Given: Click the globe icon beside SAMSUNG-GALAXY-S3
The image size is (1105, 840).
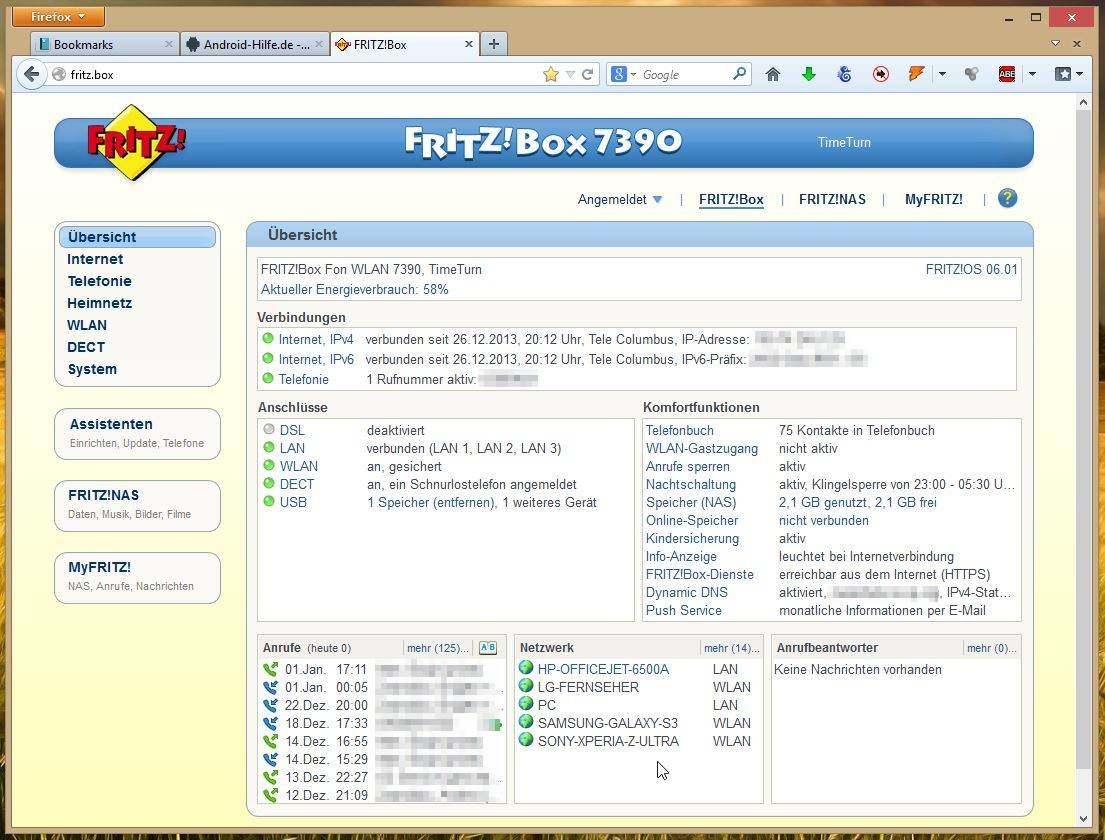Looking at the screenshot, I should [526, 722].
